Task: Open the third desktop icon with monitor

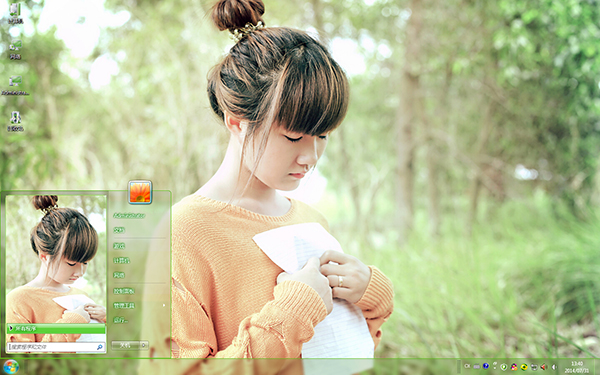Action: pyautogui.click(x=16, y=85)
